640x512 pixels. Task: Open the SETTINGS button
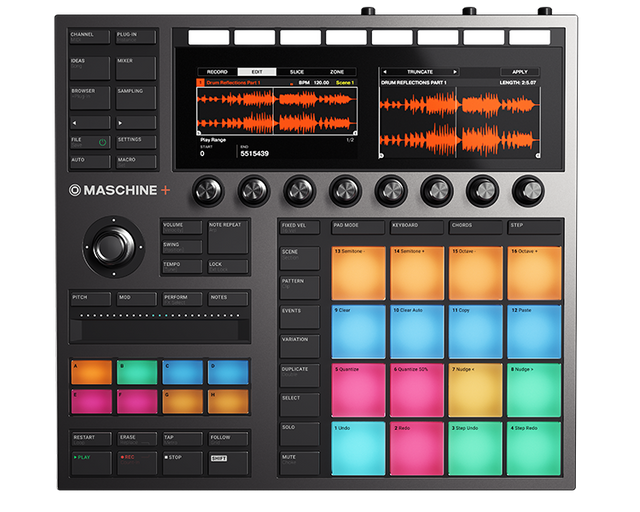136,141
